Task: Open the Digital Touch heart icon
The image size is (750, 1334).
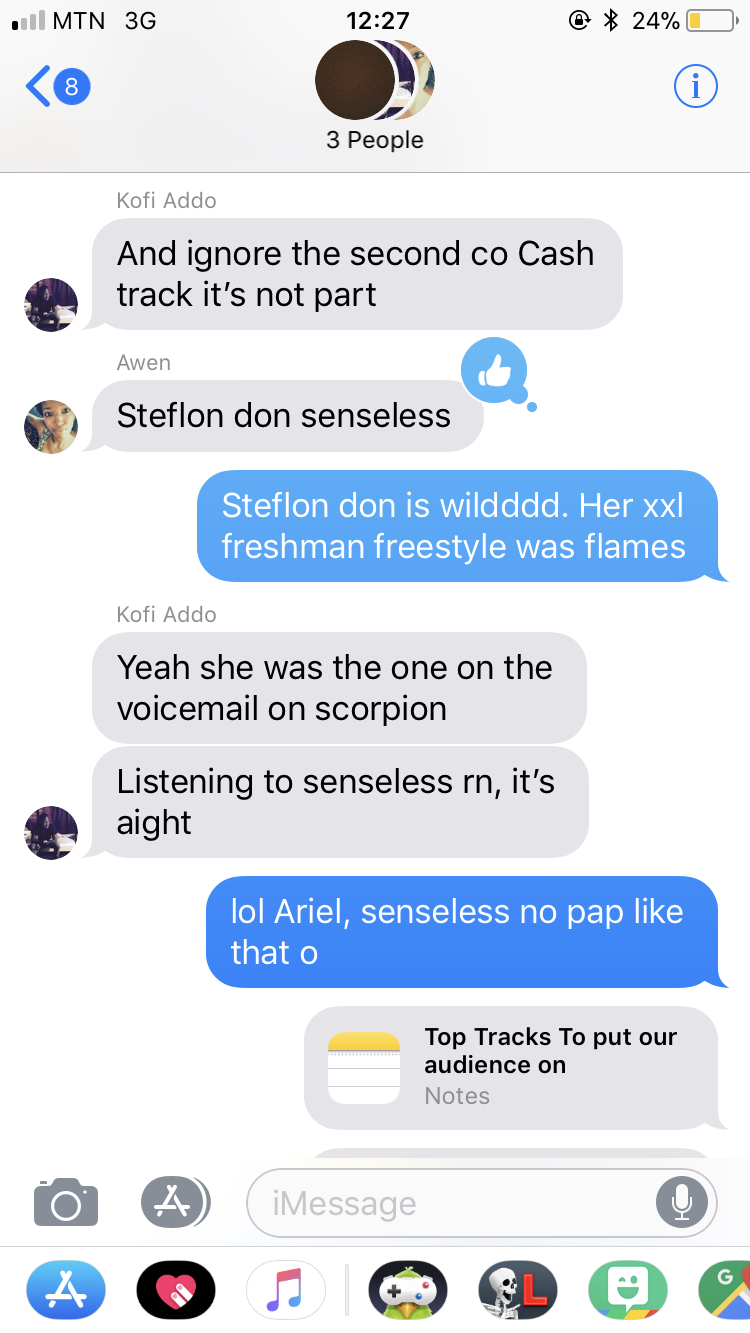Action: click(176, 1289)
